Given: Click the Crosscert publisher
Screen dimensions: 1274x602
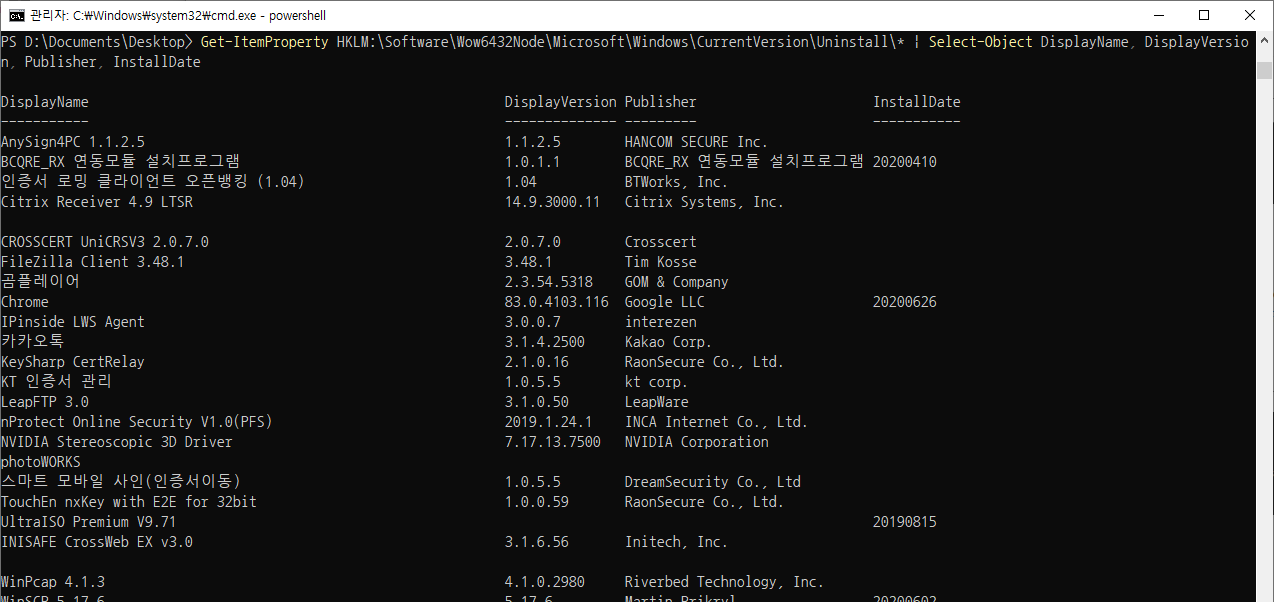Looking at the screenshot, I should (661, 242).
